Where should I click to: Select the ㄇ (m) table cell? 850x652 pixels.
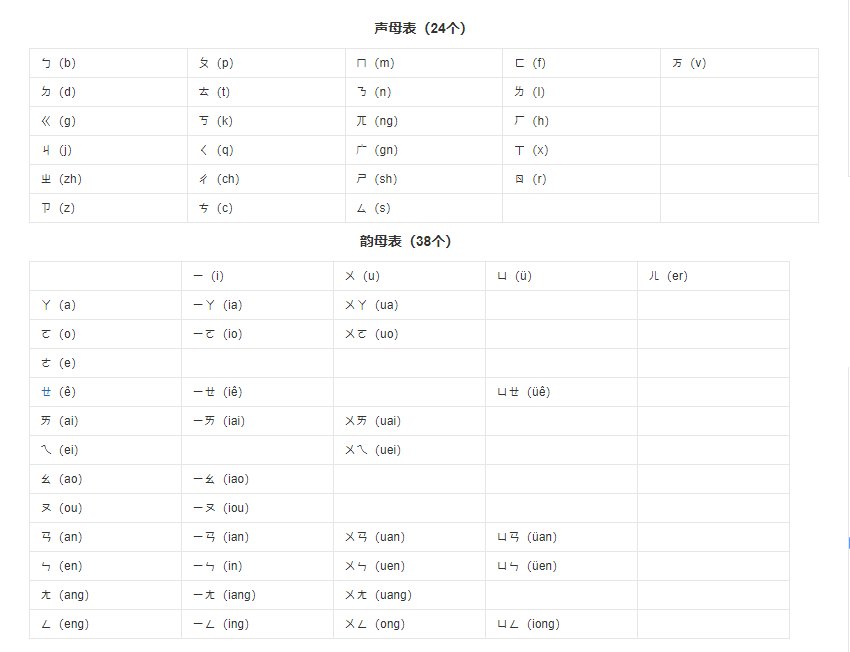pos(424,63)
